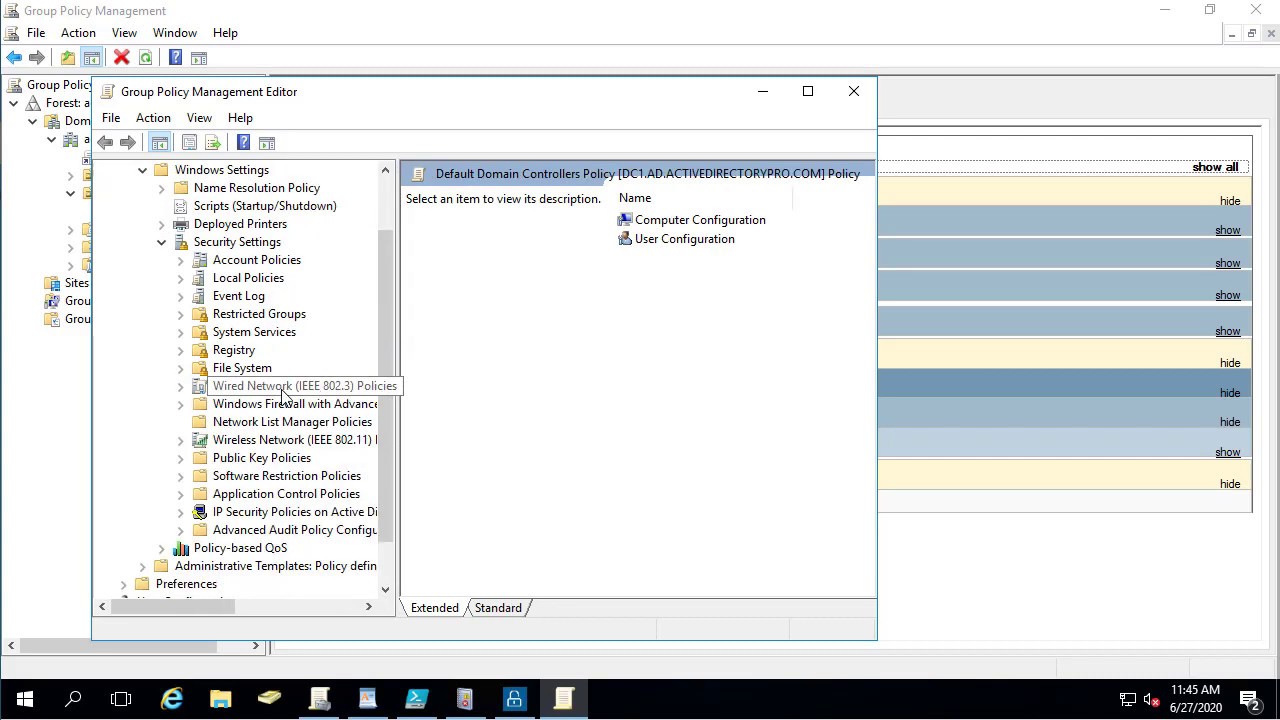Select Computer Configuration in the right pane
1280x720 pixels.
point(691,220)
